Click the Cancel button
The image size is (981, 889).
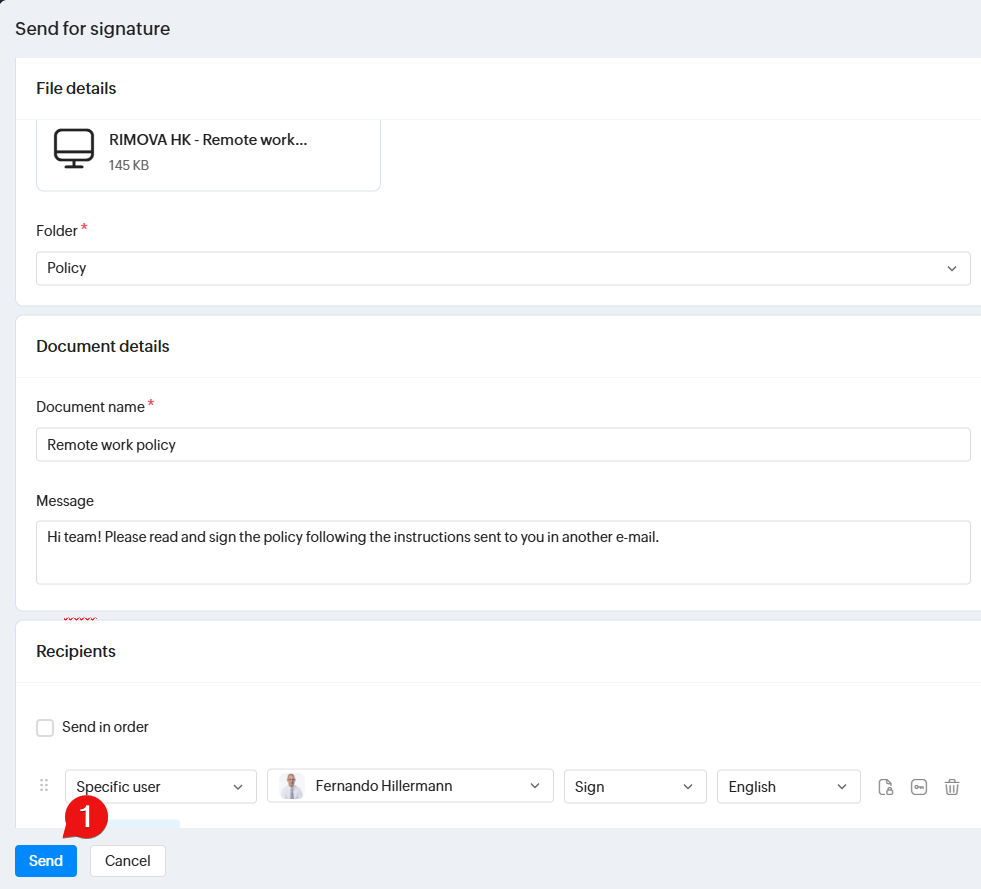(128, 861)
